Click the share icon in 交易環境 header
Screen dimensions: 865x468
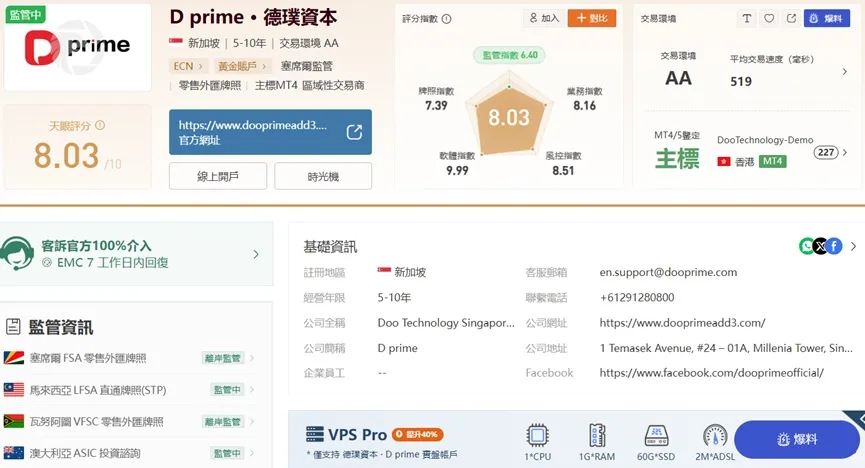coord(792,18)
